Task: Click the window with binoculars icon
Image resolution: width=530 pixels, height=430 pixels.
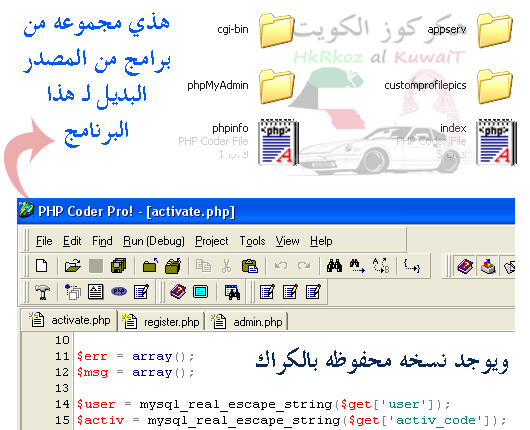Action: click(x=233, y=292)
